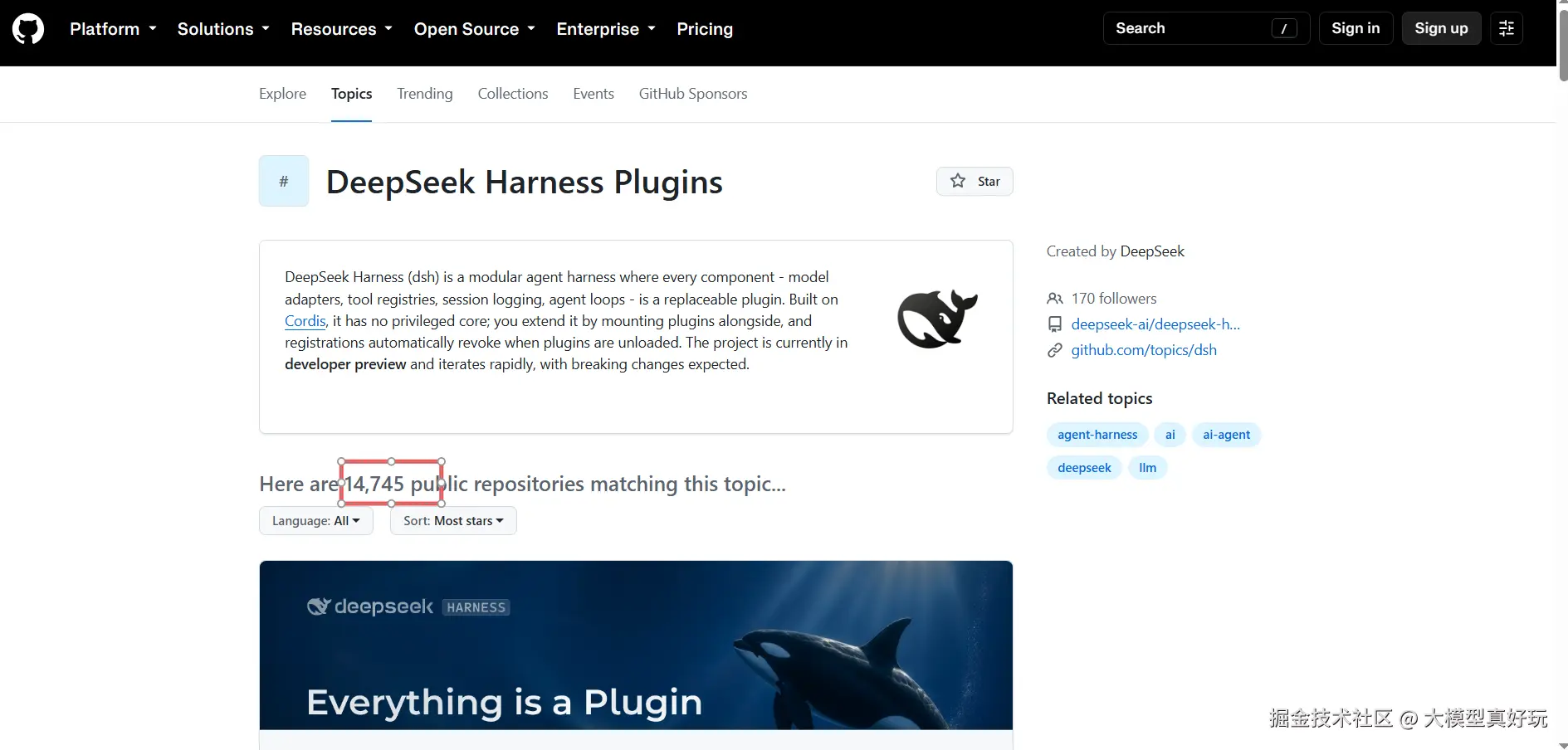Screen dimensions: 1568x750
Task: Open the Collections tab
Action: pyautogui.click(x=513, y=94)
